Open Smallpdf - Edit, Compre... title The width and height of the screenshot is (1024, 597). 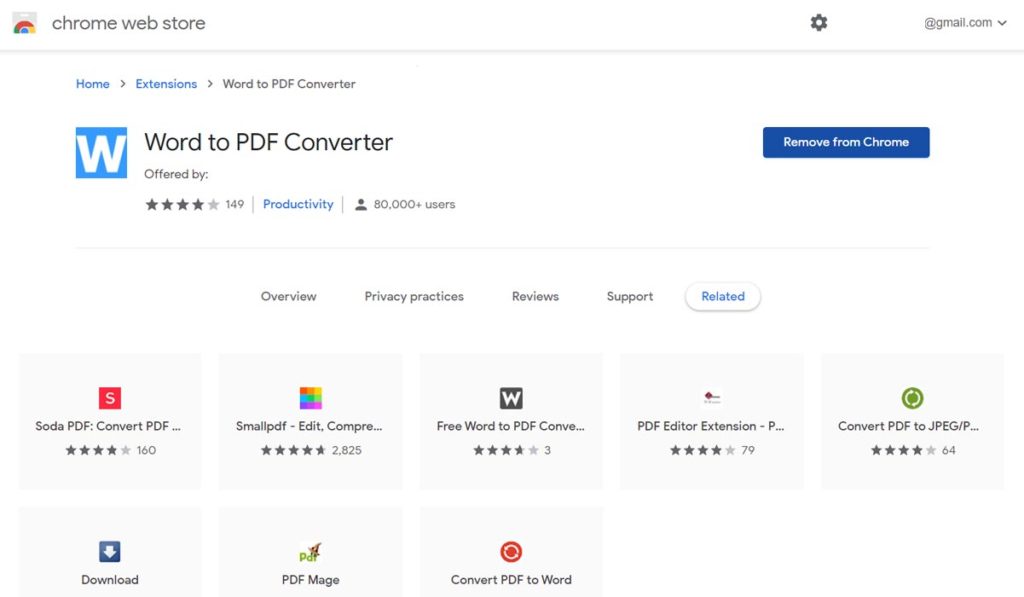[x=309, y=426]
